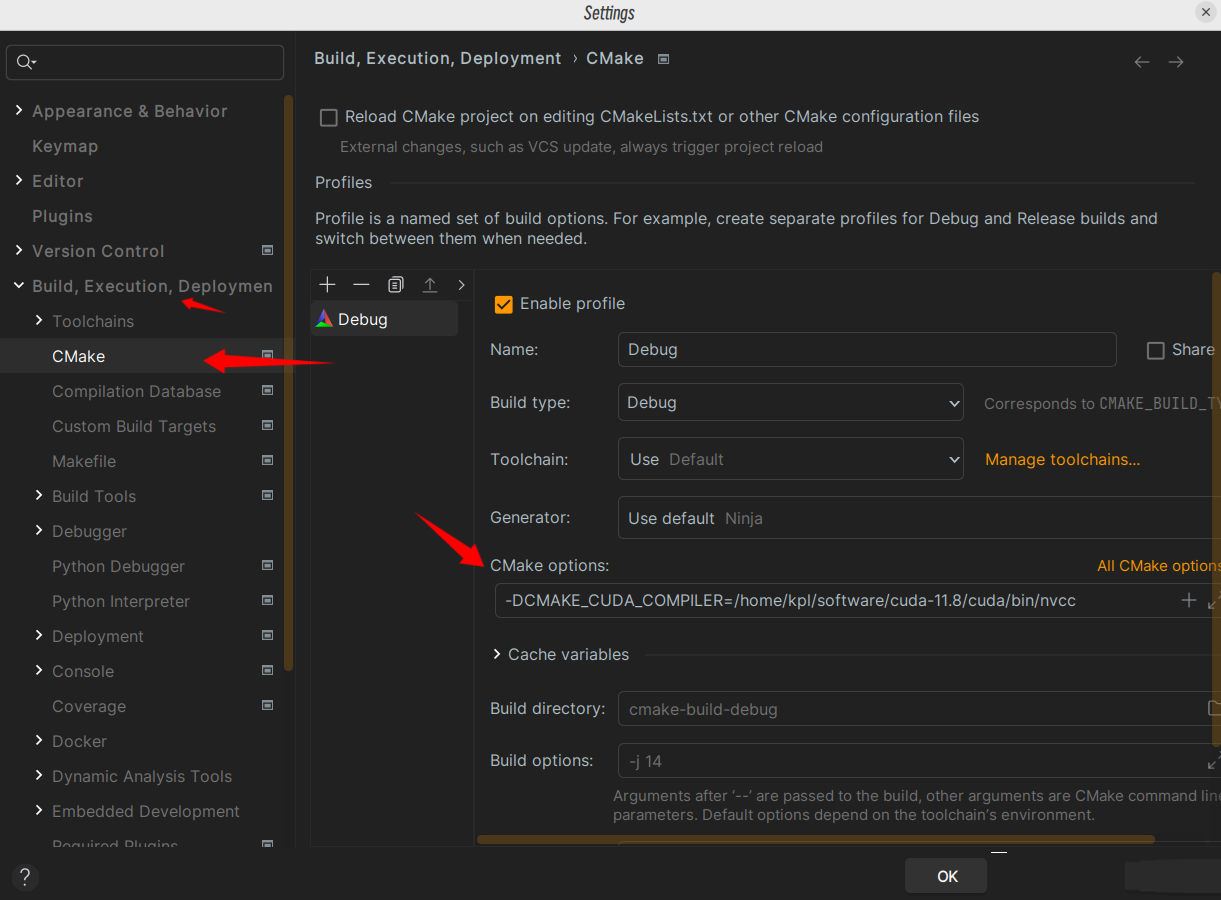Expand the Editor settings group
The height and width of the screenshot is (900, 1221).
click(x=19, y=180)
